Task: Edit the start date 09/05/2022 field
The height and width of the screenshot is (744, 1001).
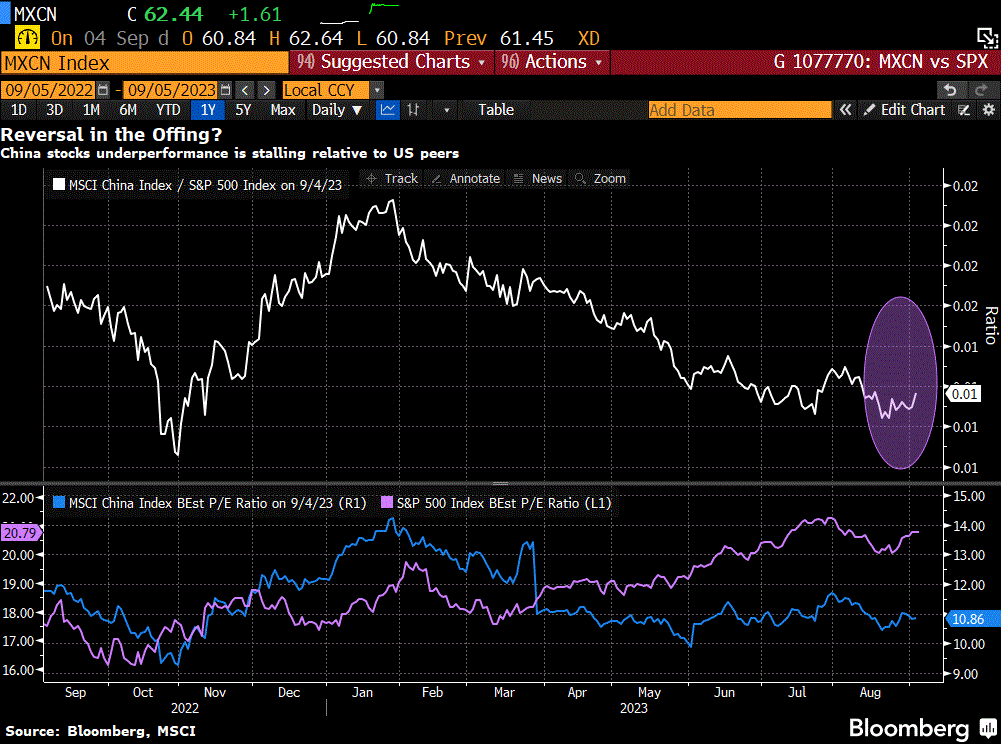Action: pos(49,90)
